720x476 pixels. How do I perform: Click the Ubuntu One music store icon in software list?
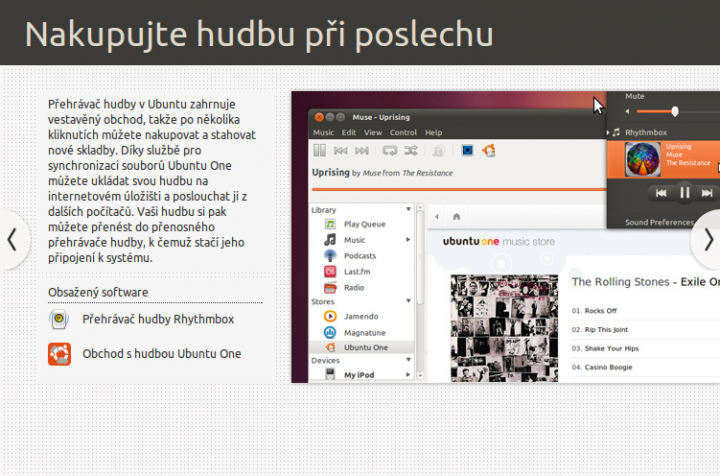[x=59, y=354]
